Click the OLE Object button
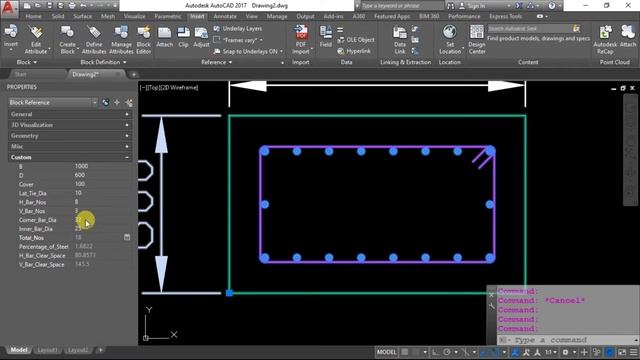Screen dimensions: 640x360 (356, 40)
